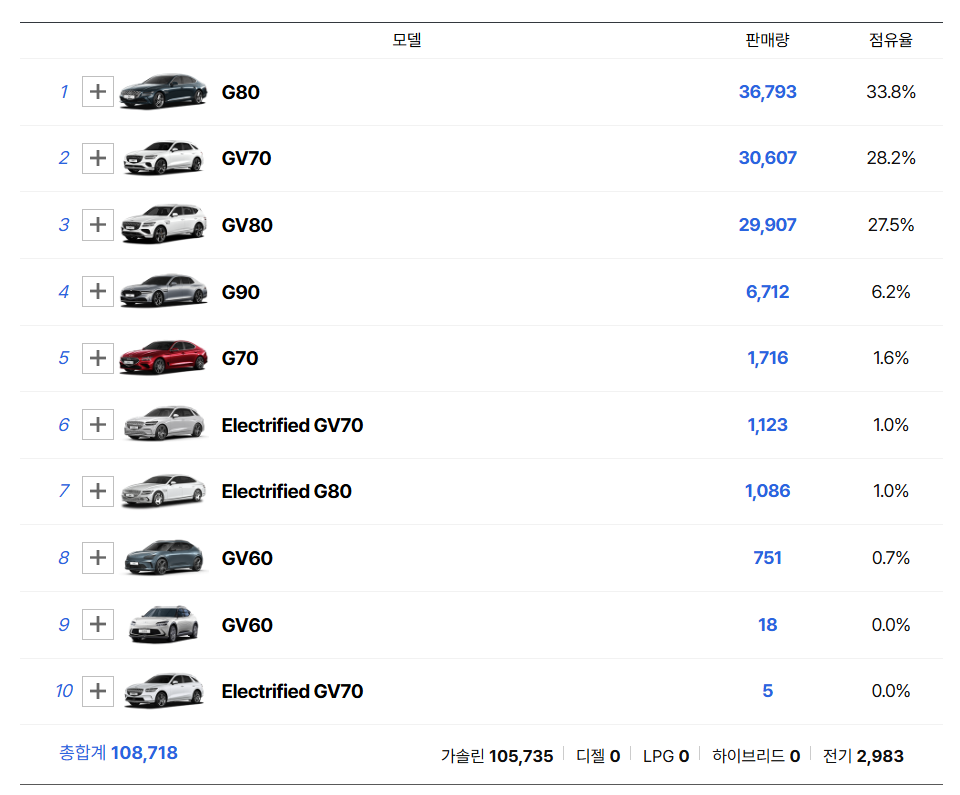Open rank 9 GV60 model name
Viewport: 960px width, 795px height.
(247, 625)
